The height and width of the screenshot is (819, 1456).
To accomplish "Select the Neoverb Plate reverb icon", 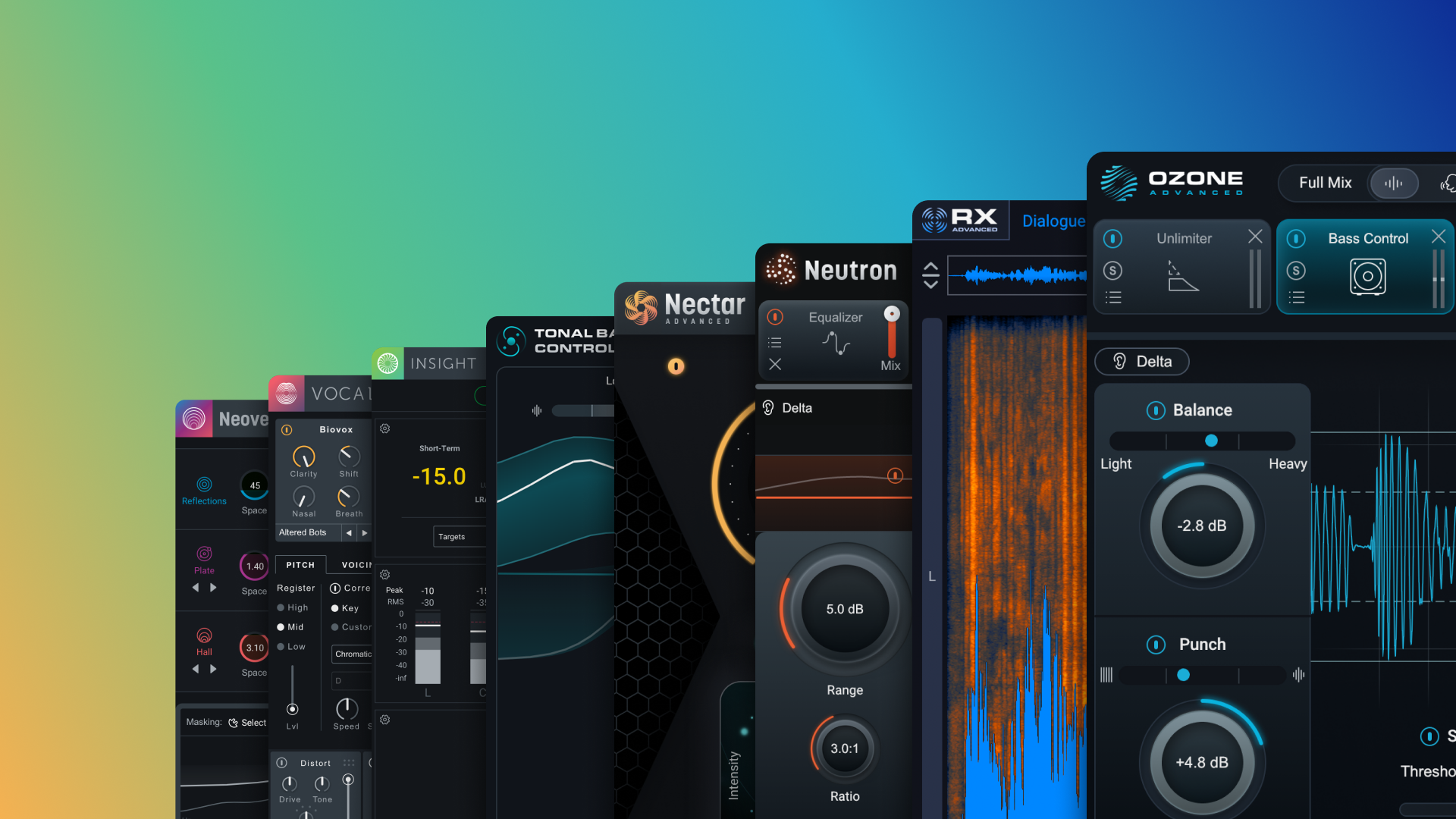I will click(204, 554).
